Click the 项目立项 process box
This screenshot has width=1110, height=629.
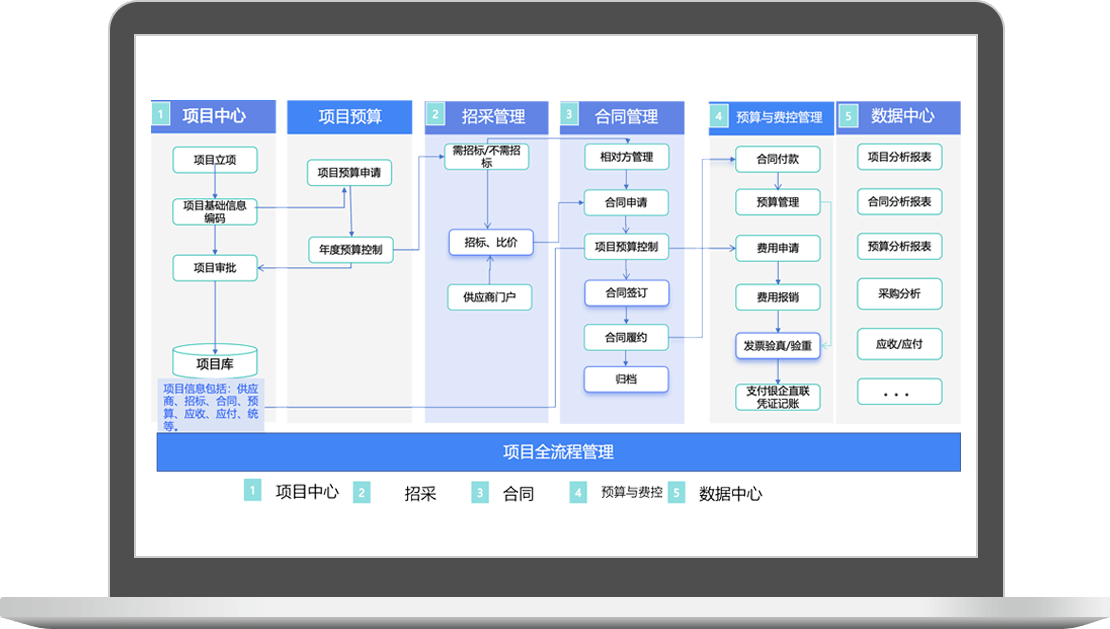pyautogui.click(x=215, y=160)
